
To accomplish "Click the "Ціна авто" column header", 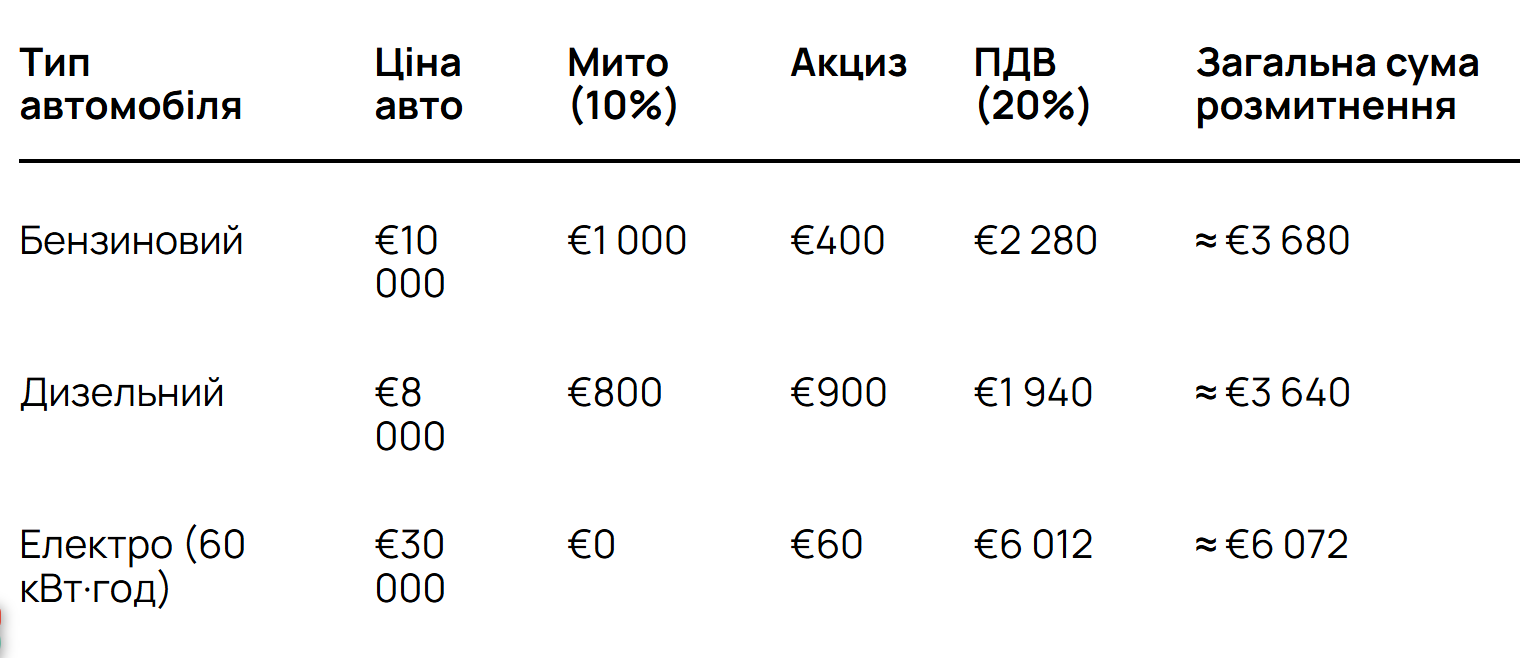I will tap(418, 84).
